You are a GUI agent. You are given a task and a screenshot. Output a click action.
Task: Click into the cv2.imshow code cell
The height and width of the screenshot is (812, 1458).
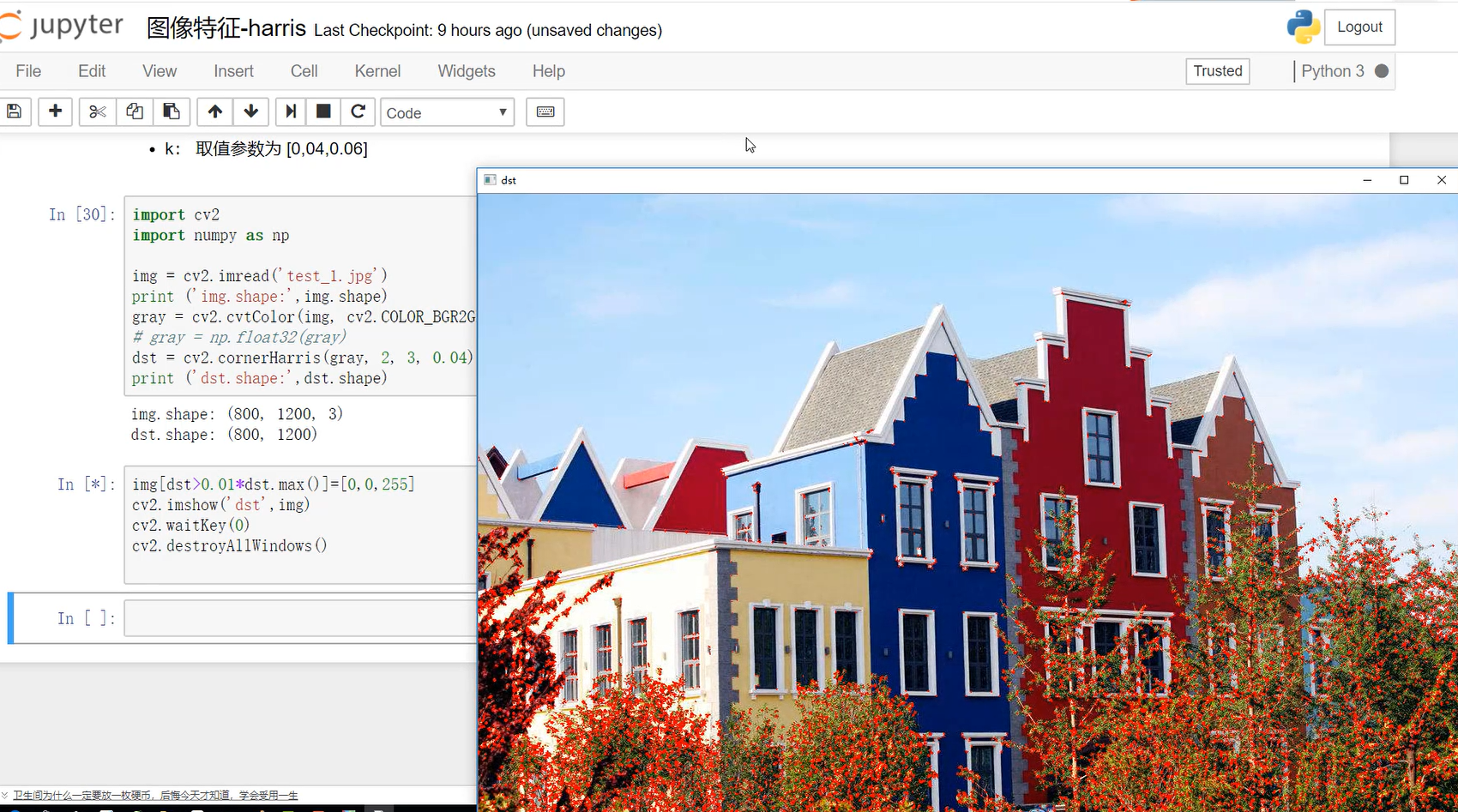pos(300,524)
